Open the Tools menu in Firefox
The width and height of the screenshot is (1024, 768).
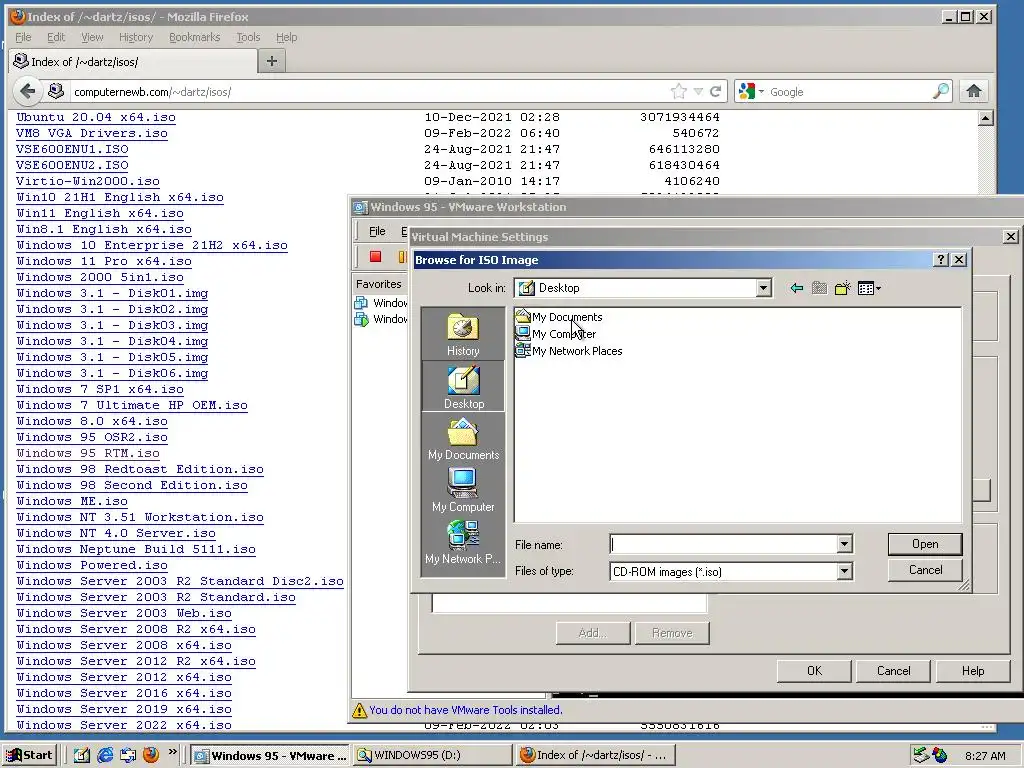[248, 37]
